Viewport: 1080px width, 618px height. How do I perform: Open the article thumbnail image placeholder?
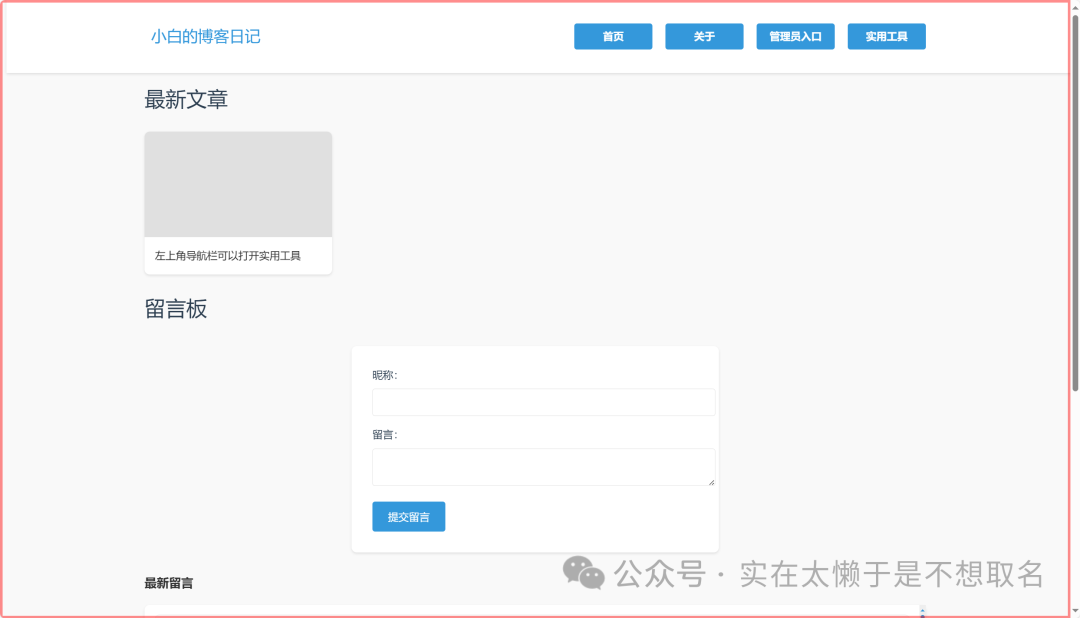(x=238, y=185)
